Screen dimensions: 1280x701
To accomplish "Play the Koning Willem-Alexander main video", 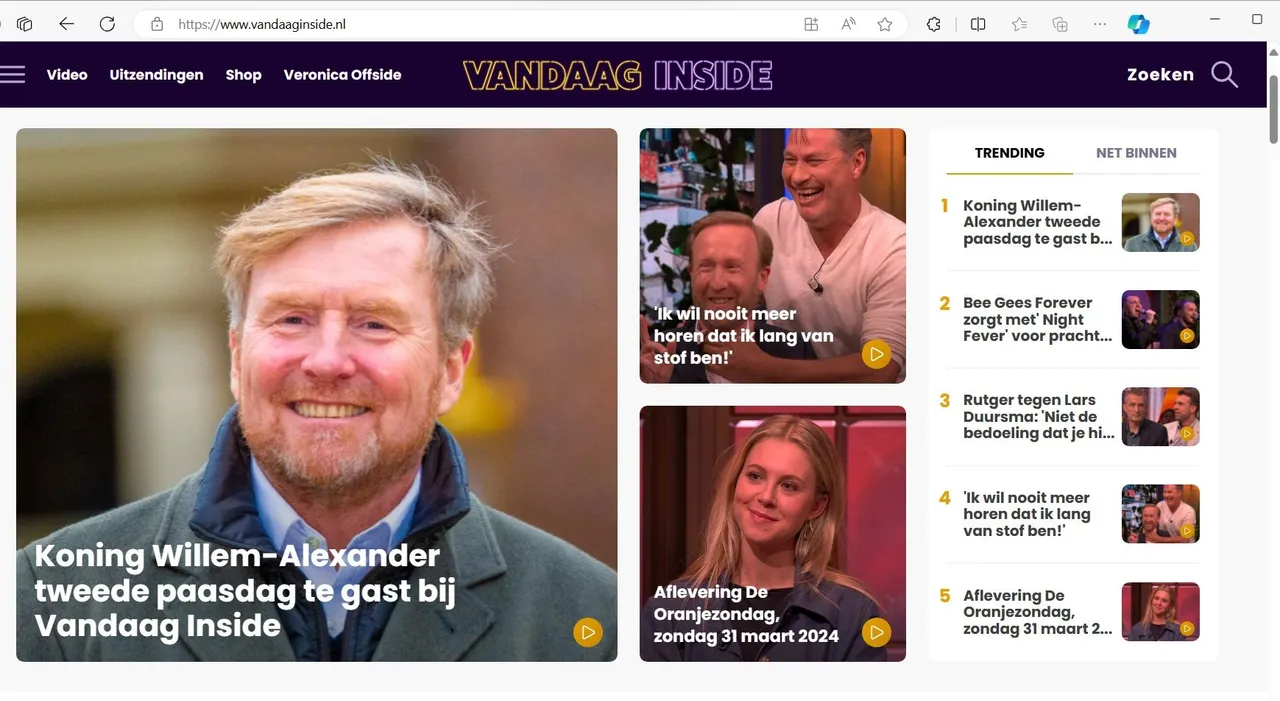I will click(588, 632).
